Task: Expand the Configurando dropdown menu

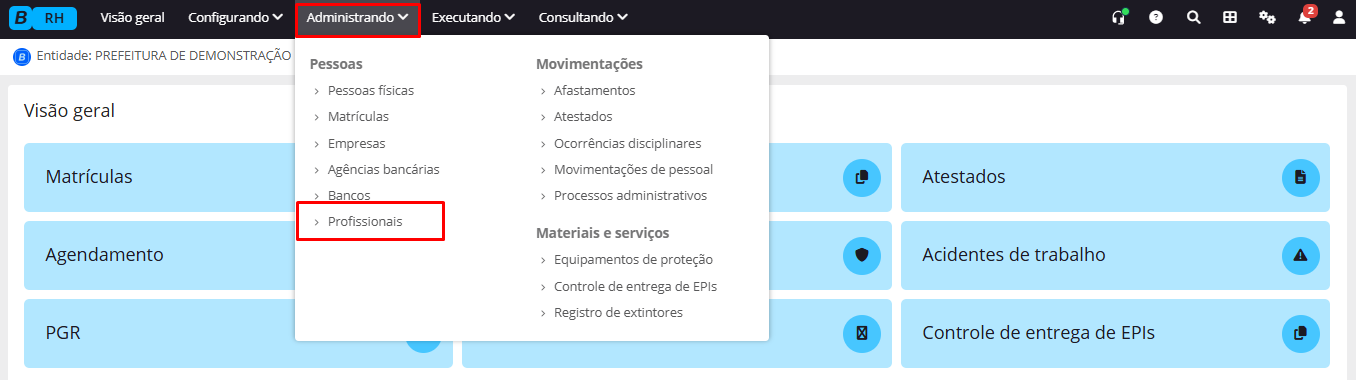Action: (x=235, y=17)
